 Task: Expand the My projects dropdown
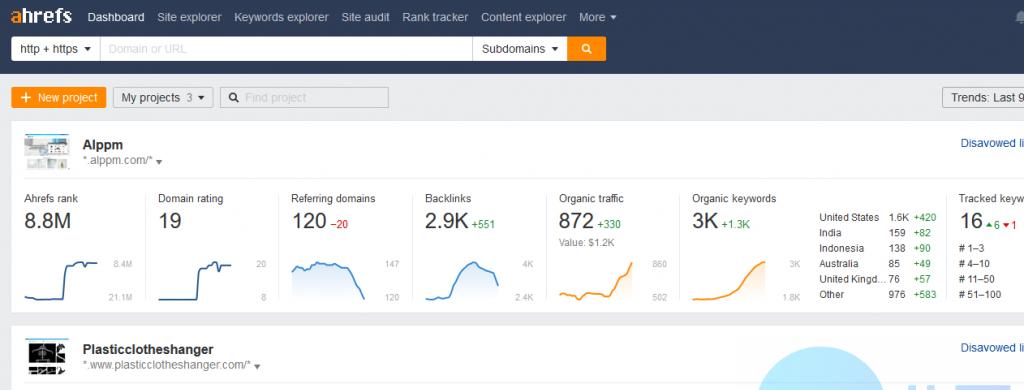[x=163, y=97]
